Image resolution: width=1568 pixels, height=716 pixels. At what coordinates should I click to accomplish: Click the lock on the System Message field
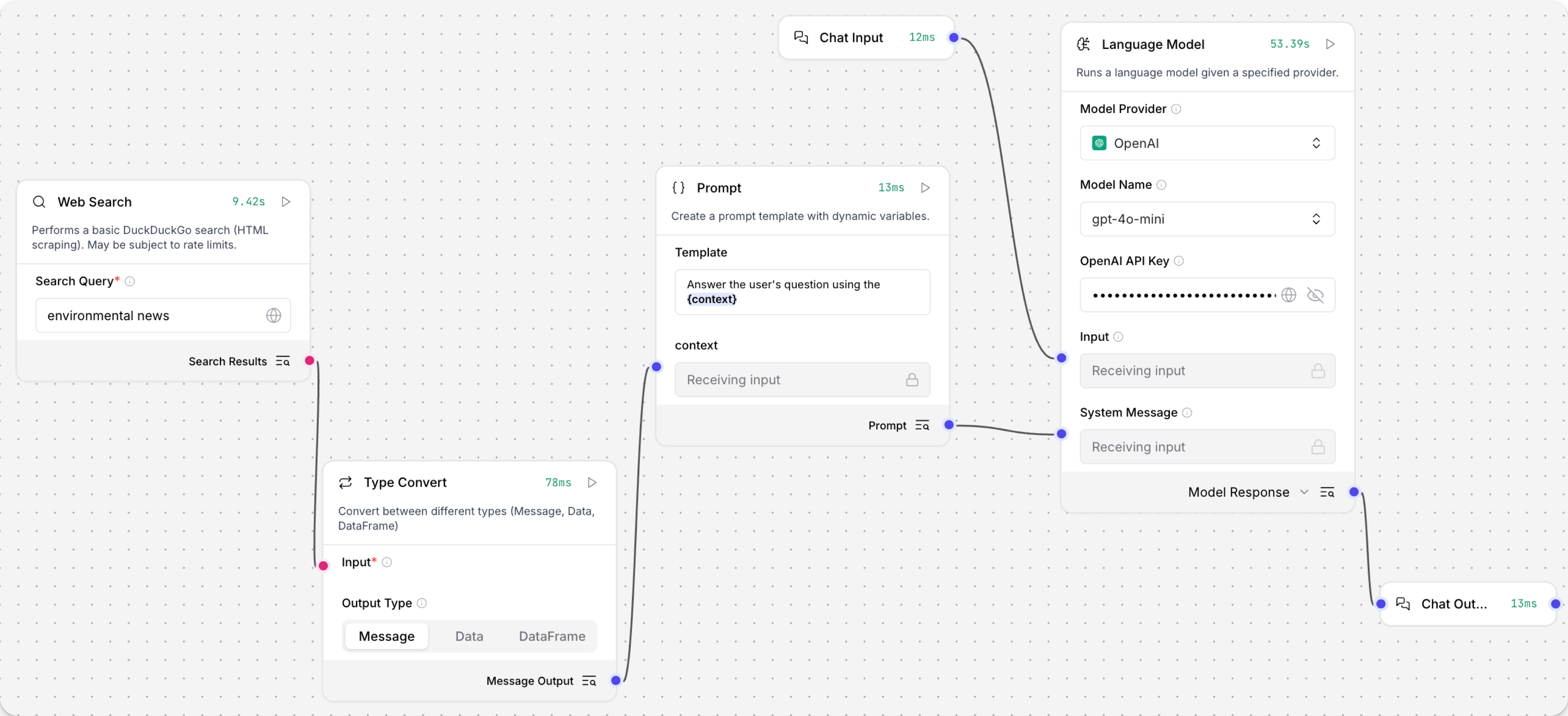tap(1318, 447)
